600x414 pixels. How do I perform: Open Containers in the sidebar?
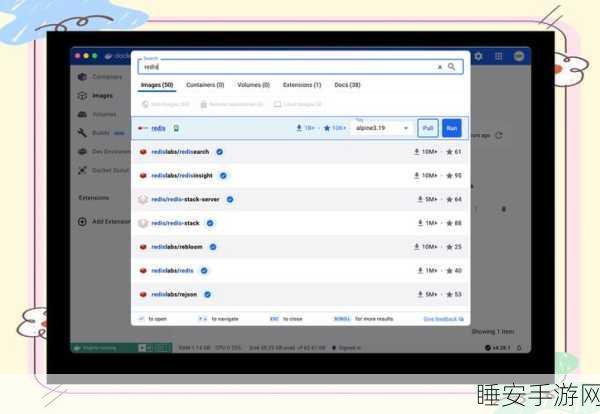[100, 77]
